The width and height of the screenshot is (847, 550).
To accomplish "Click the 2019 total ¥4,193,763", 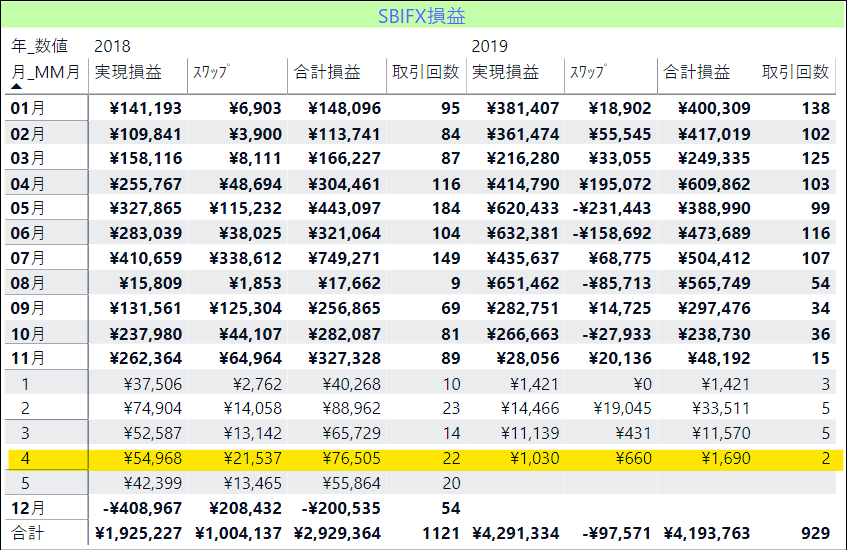I will point(707,533).
